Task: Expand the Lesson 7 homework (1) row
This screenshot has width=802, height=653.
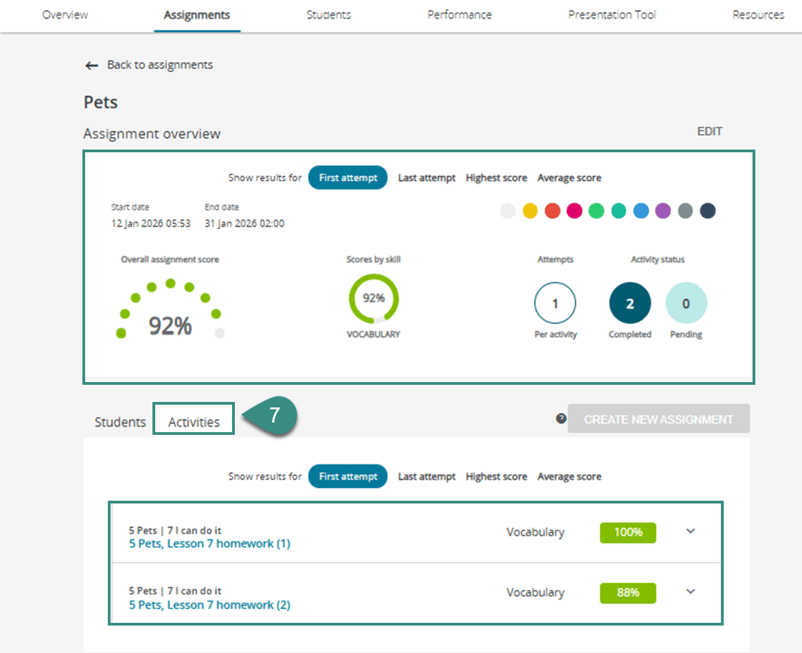Action: [x=690, y=532]
